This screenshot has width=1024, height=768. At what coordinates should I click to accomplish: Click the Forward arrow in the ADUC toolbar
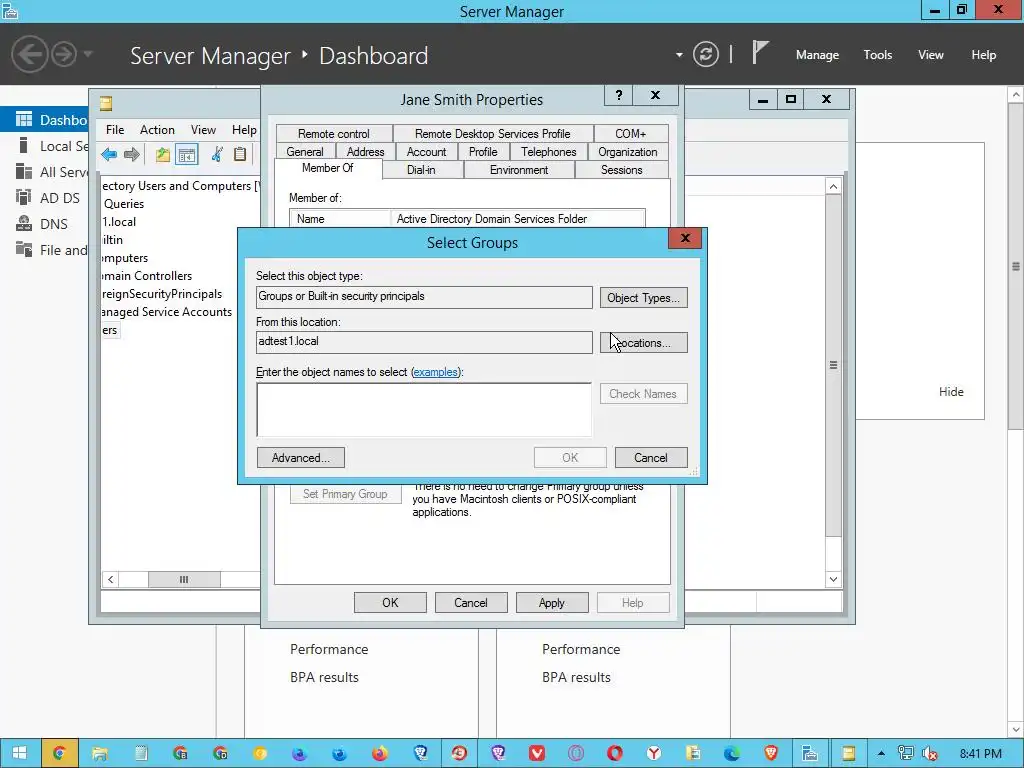point(132,155)
